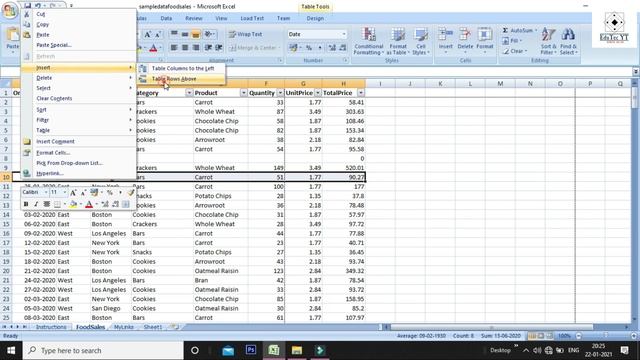Open TotalPrice column filter dropdown
Screen dimensions: 640x360
(361, 93)
